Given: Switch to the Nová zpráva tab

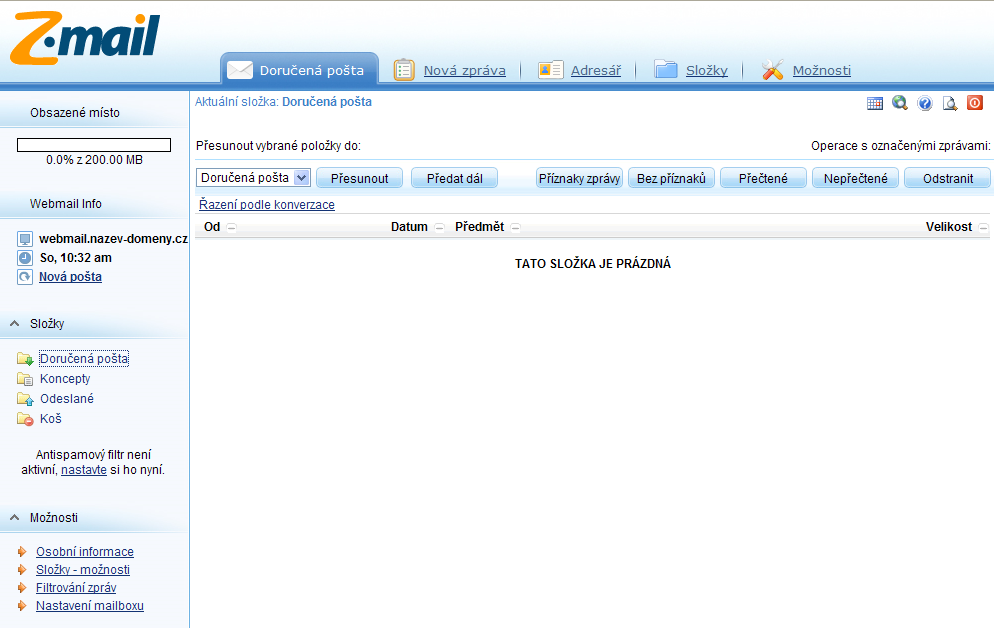Looking at the screenshot, I should click(464, 71).
